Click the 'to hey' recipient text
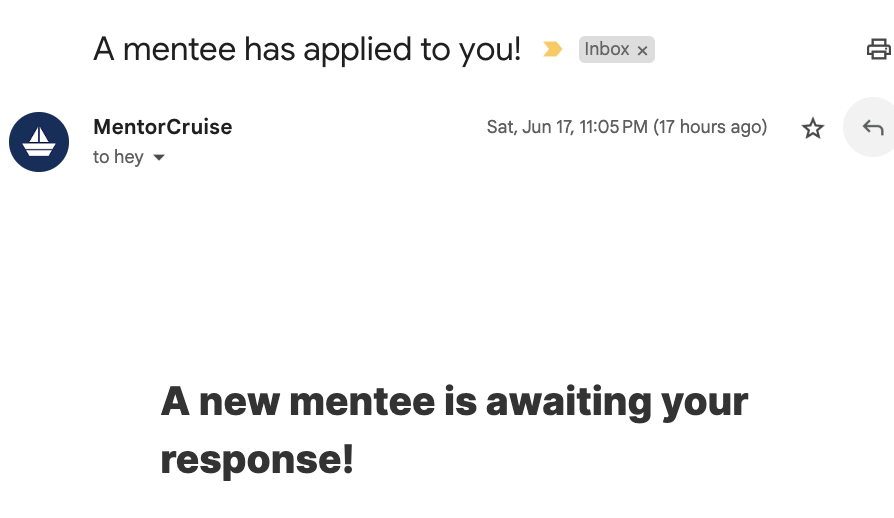Viewport: 894px width, 518px height. coord(118,157)
